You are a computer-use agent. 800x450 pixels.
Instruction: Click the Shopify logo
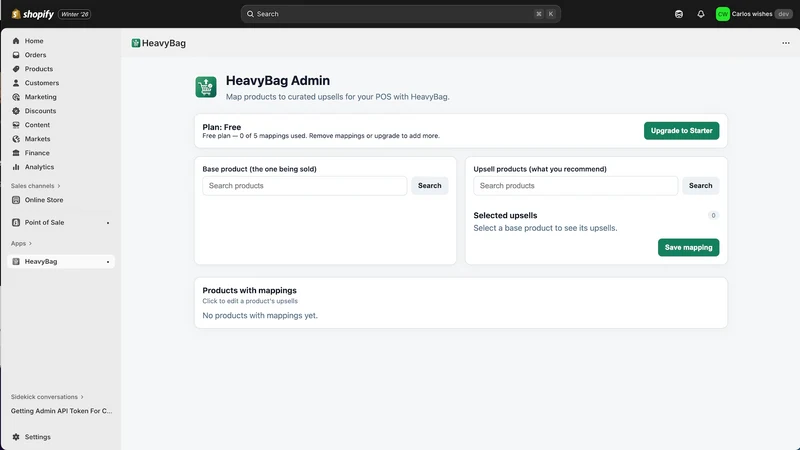point(33,14)
